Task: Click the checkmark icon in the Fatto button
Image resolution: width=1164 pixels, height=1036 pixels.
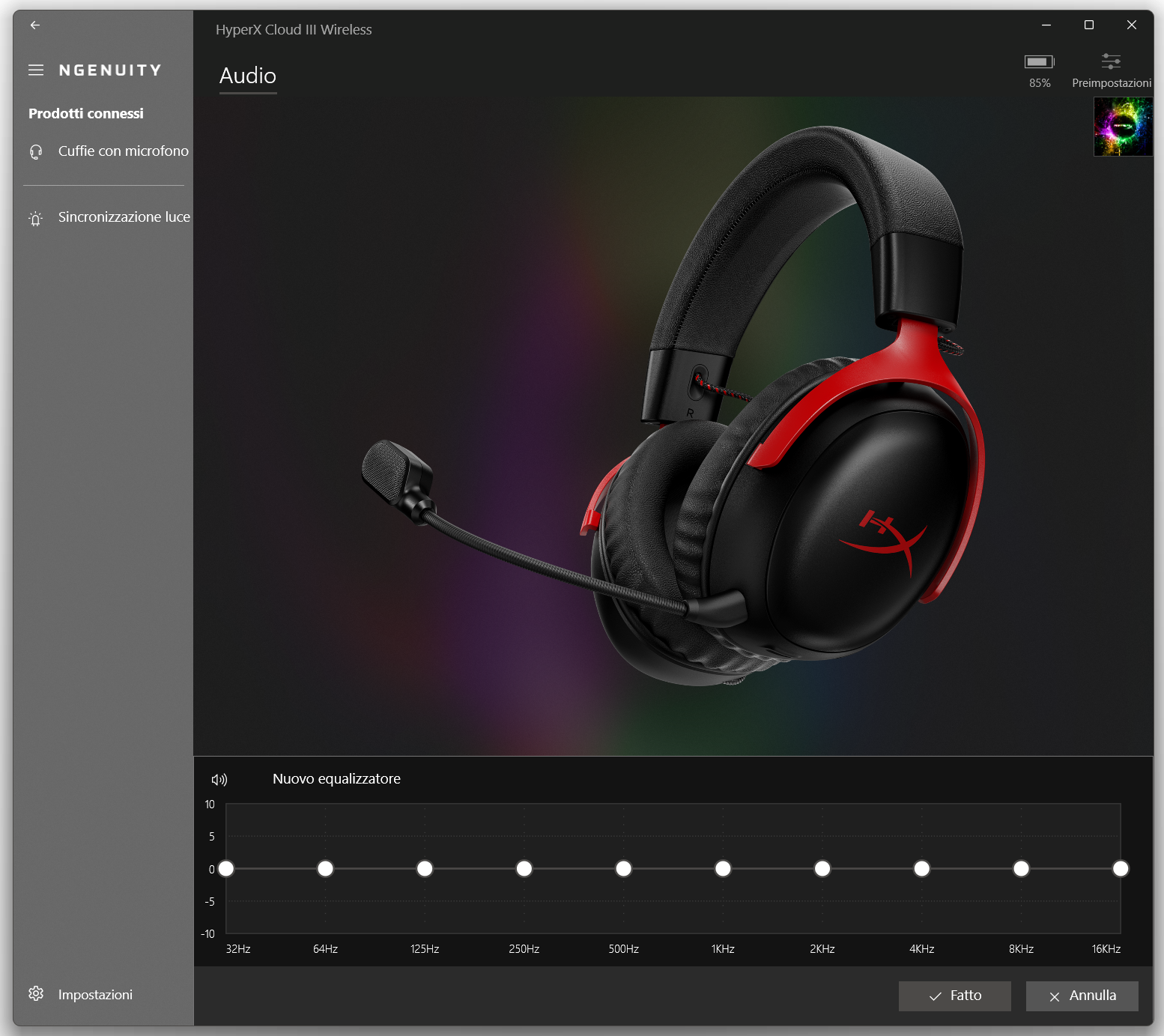Action: click(x=935, y=996)
